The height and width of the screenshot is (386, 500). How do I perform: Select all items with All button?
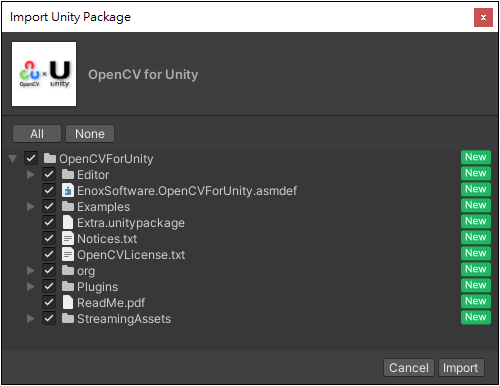pyautogui.click(x=37, y=134)
